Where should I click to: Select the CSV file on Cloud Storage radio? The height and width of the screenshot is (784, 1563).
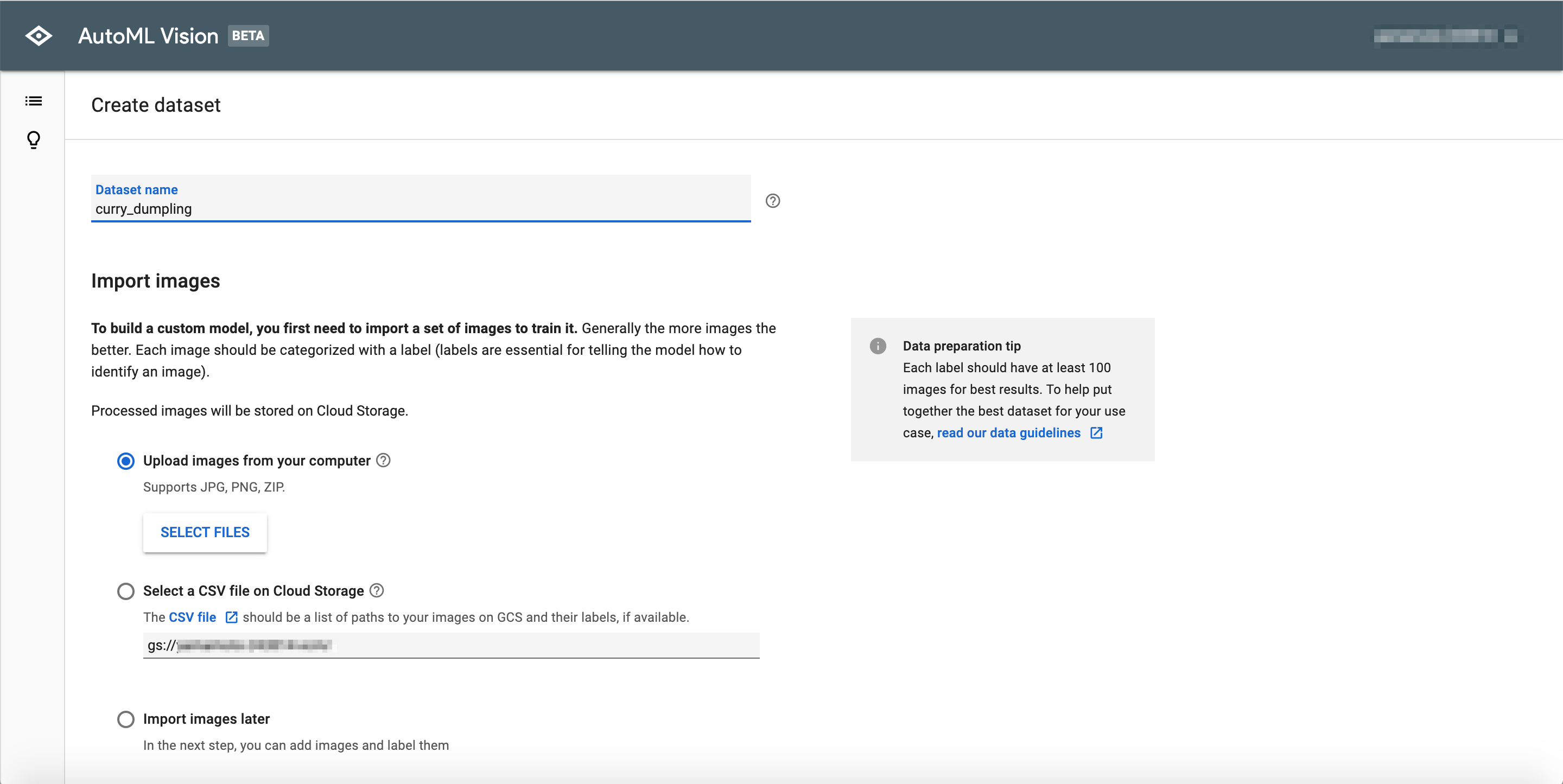pos(125,591)
